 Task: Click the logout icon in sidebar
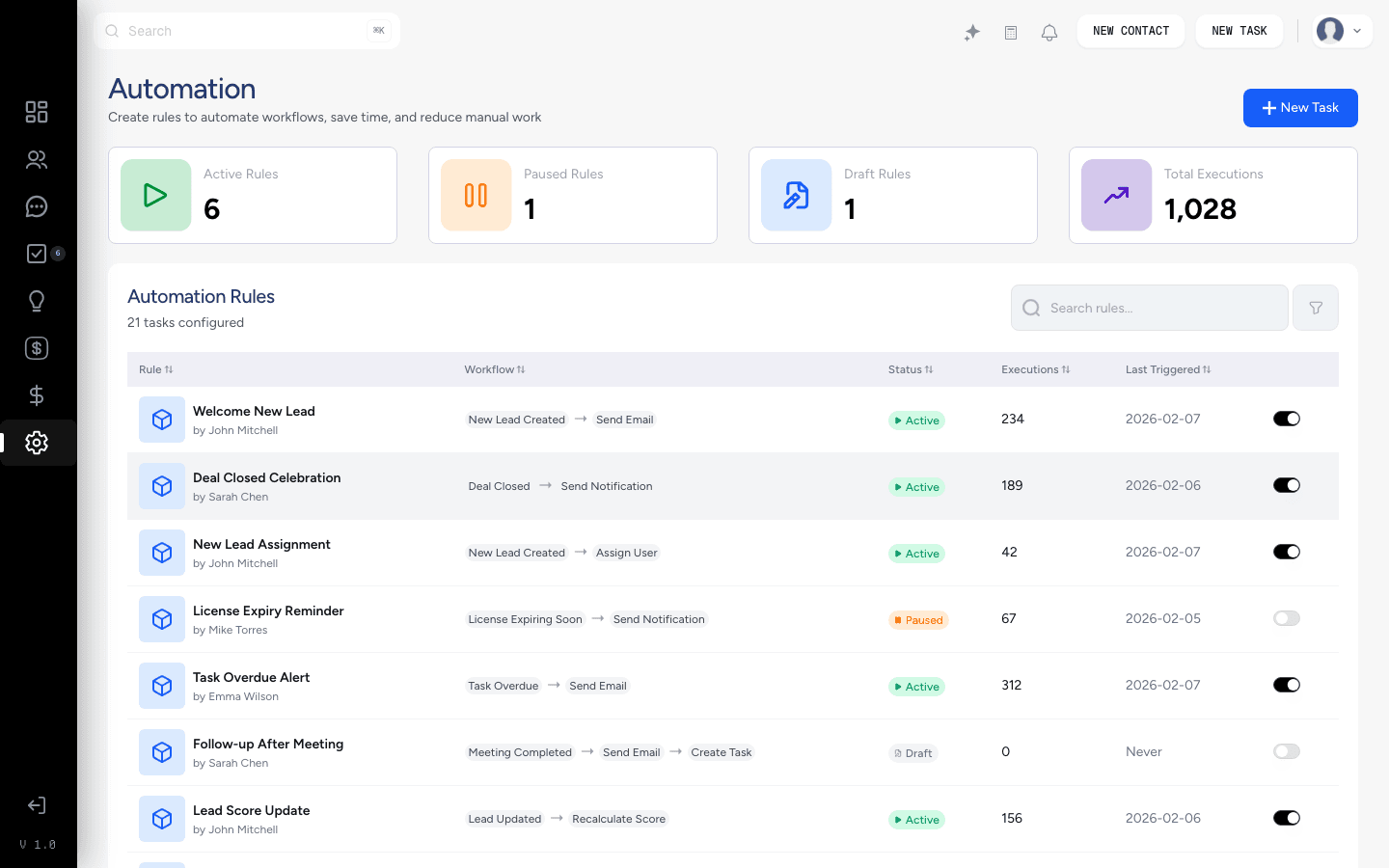37,805
